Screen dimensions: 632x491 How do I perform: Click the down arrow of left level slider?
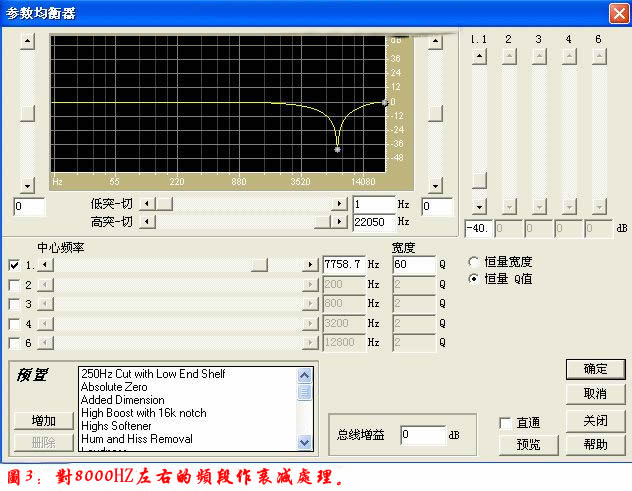(x=27, y=186)
